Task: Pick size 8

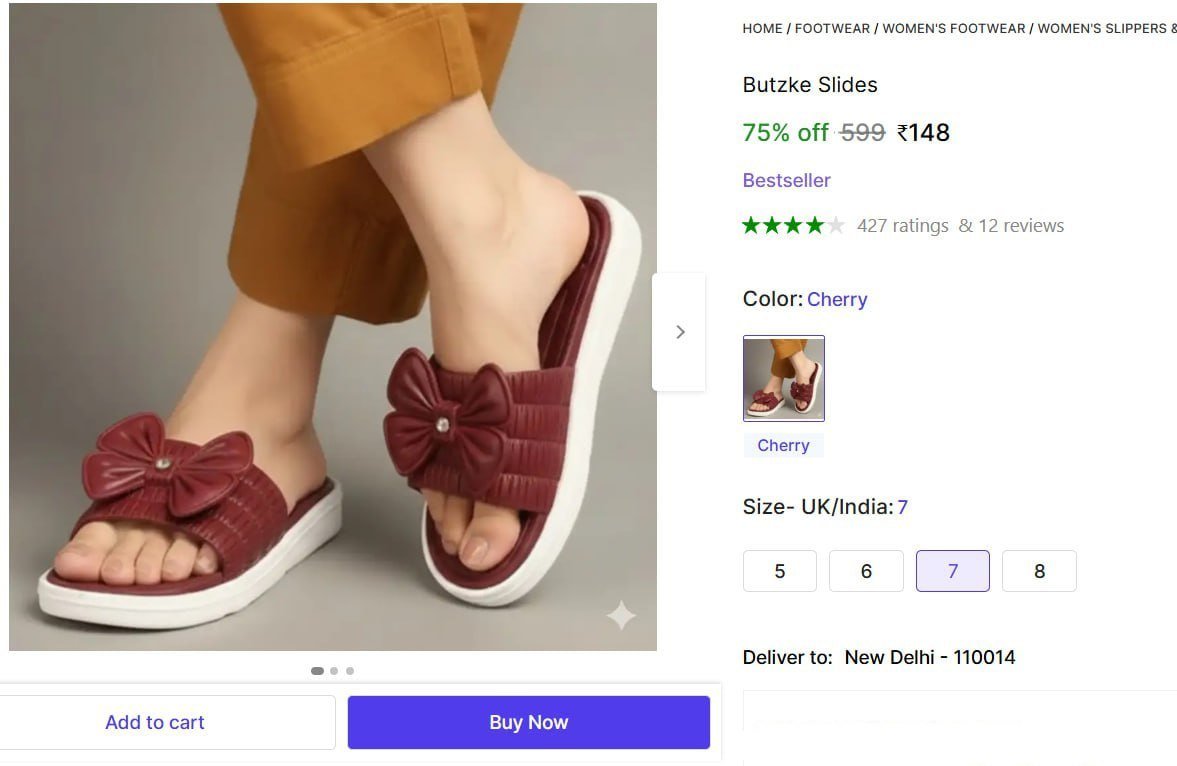Action: click(1039, 571)
